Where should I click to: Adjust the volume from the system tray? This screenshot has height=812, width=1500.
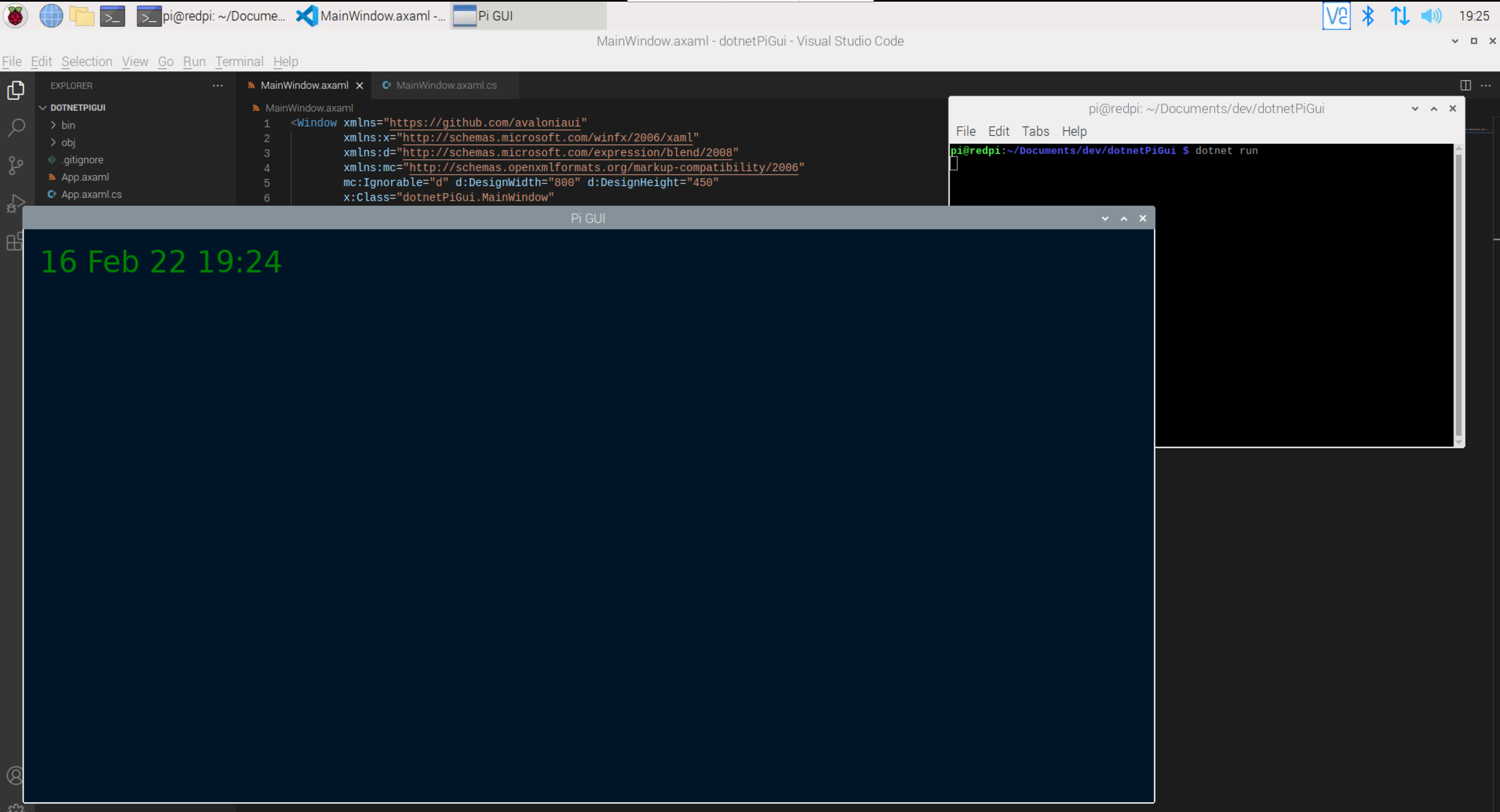[x=1430, y=16]
